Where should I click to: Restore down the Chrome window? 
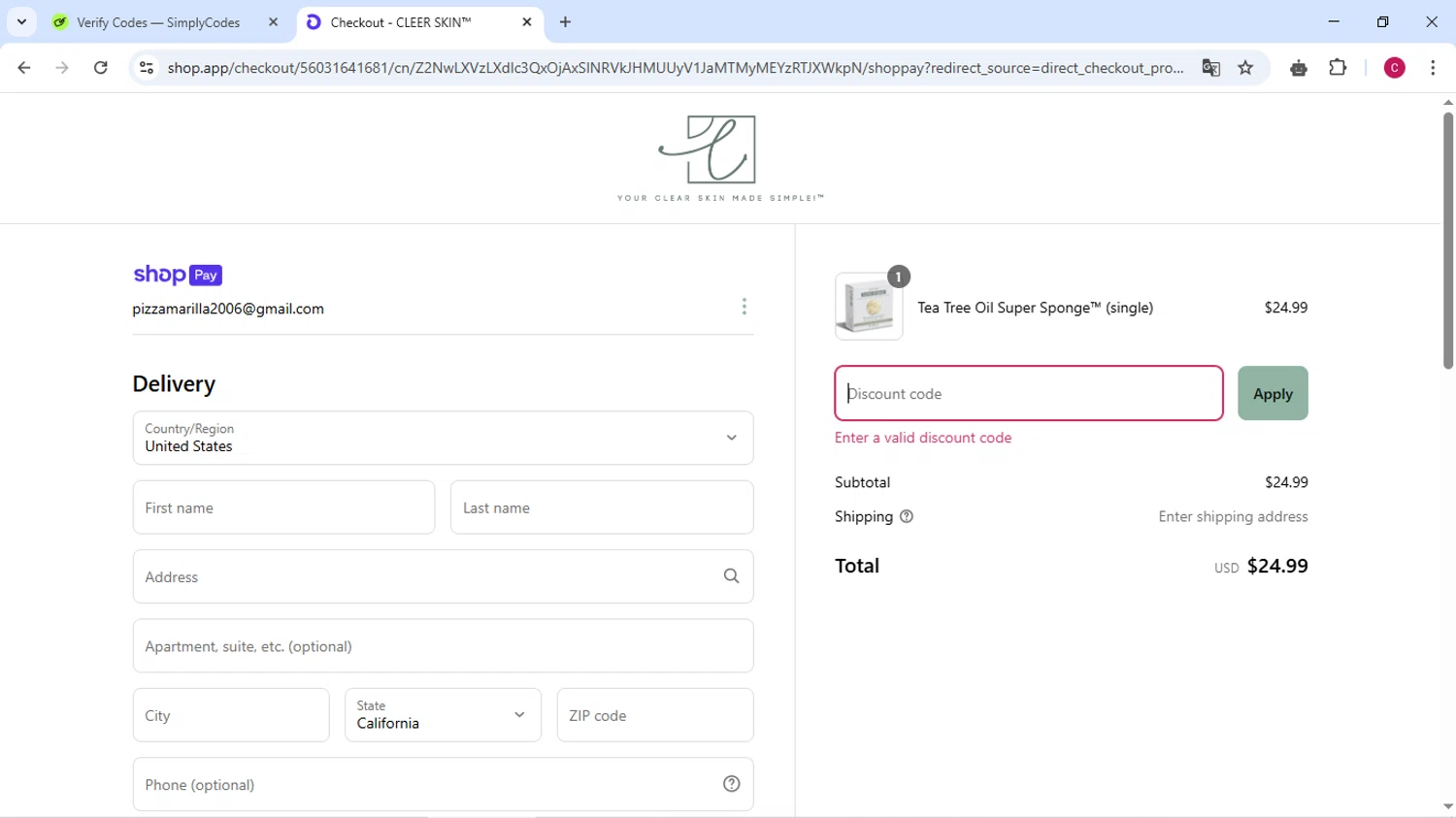click(1383, 21)
